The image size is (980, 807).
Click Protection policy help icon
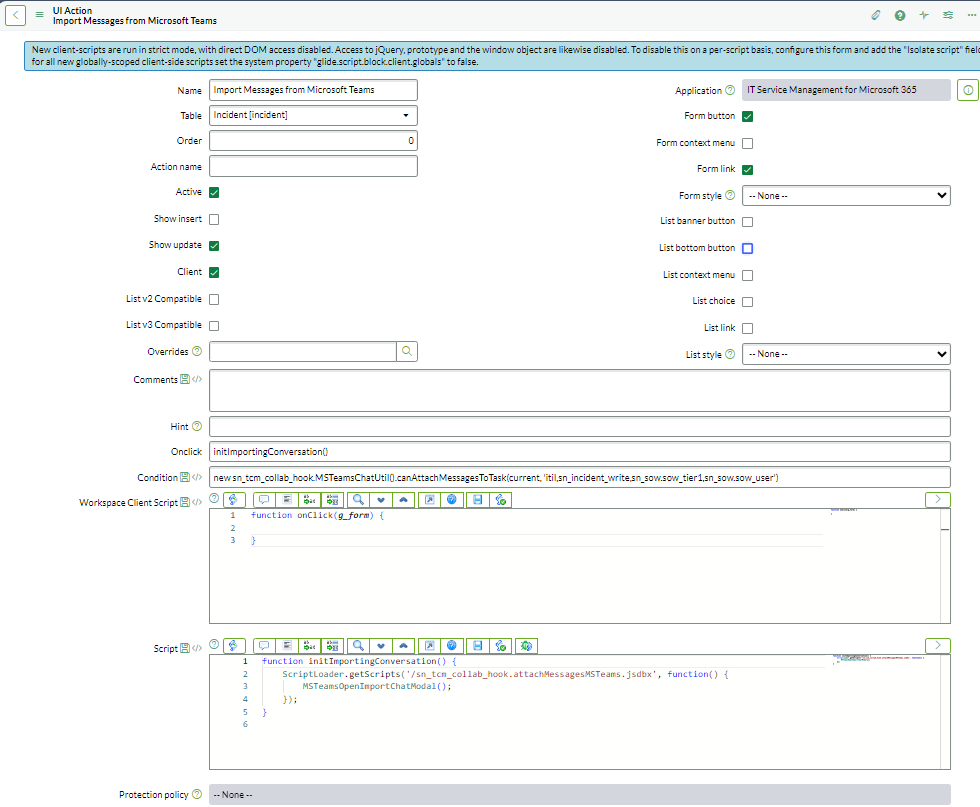coord(197,794)
